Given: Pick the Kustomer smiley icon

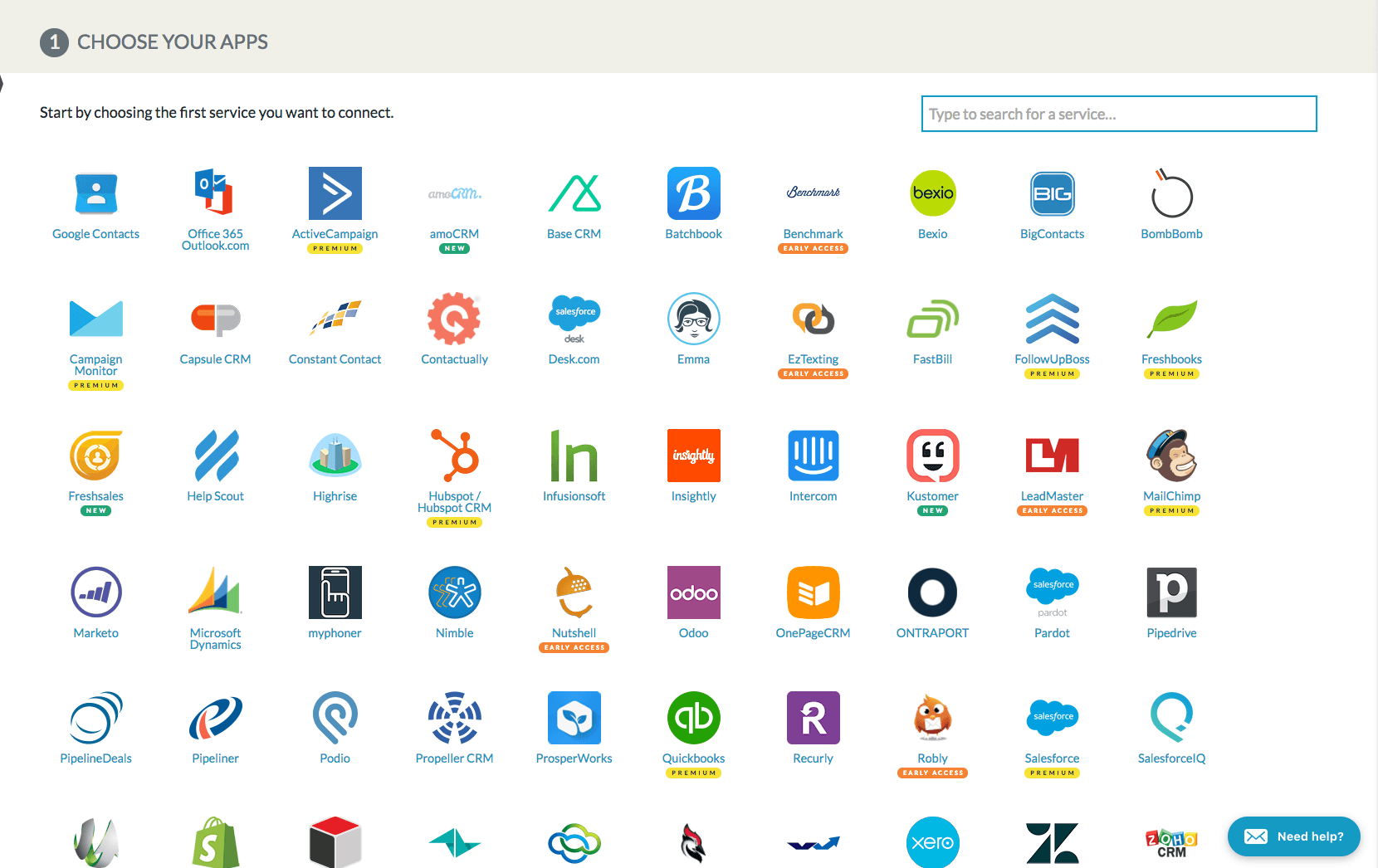Looking at the screenshot, I should tap(933, 456).
